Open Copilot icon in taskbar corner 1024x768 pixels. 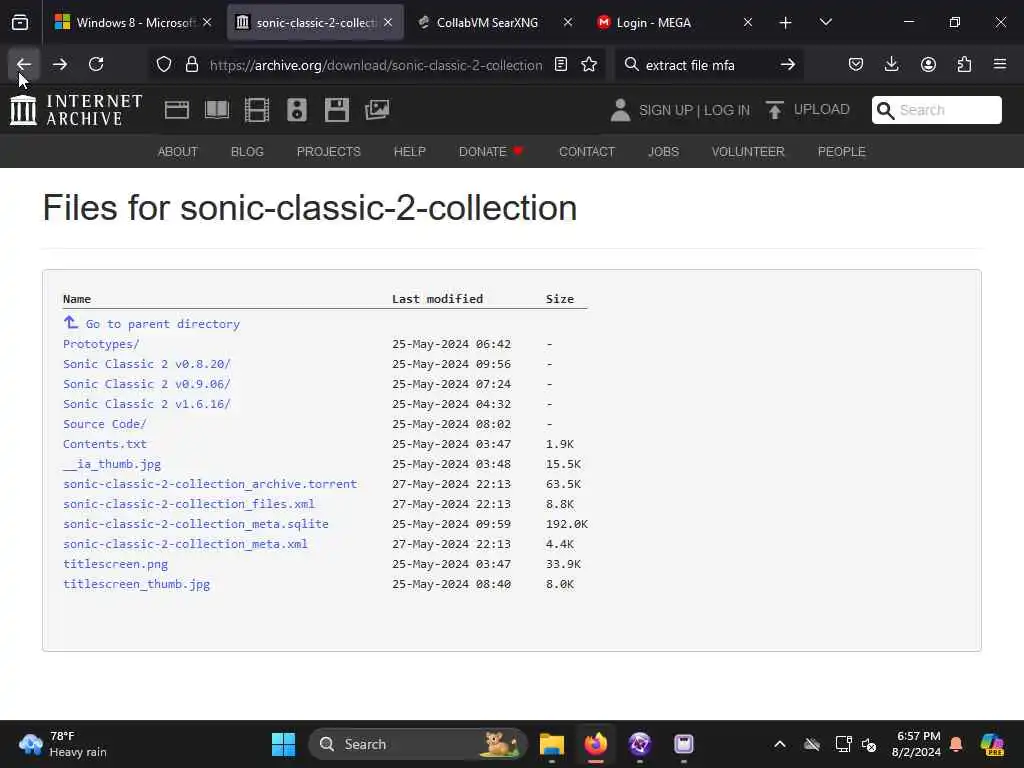point(992,744)
